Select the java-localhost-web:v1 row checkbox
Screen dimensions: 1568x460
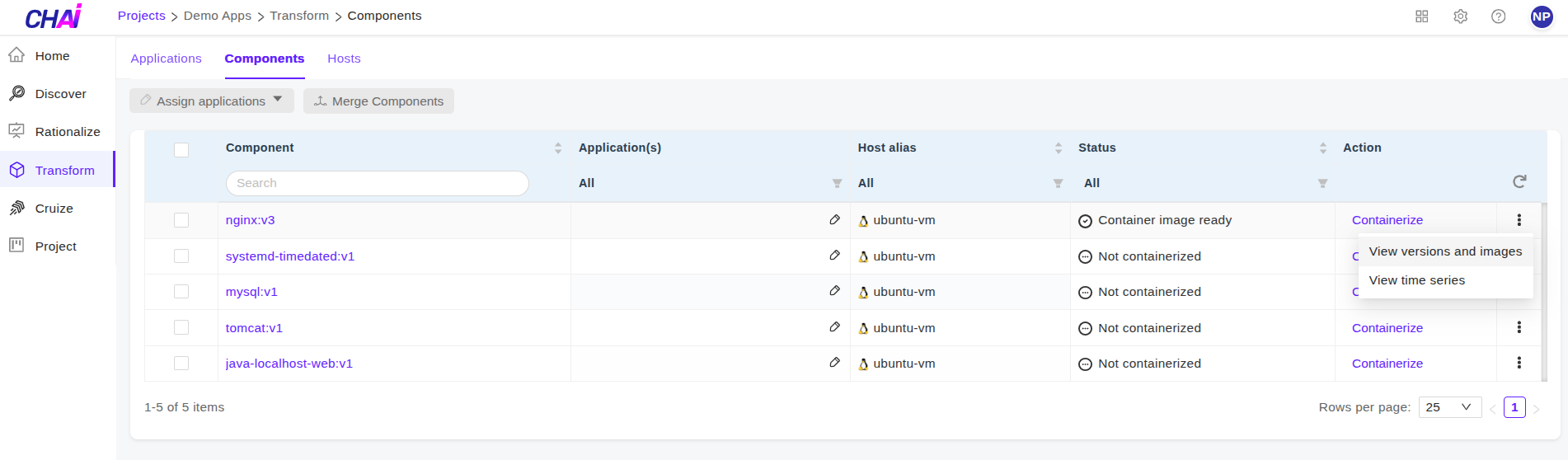(x=181, y=364)
